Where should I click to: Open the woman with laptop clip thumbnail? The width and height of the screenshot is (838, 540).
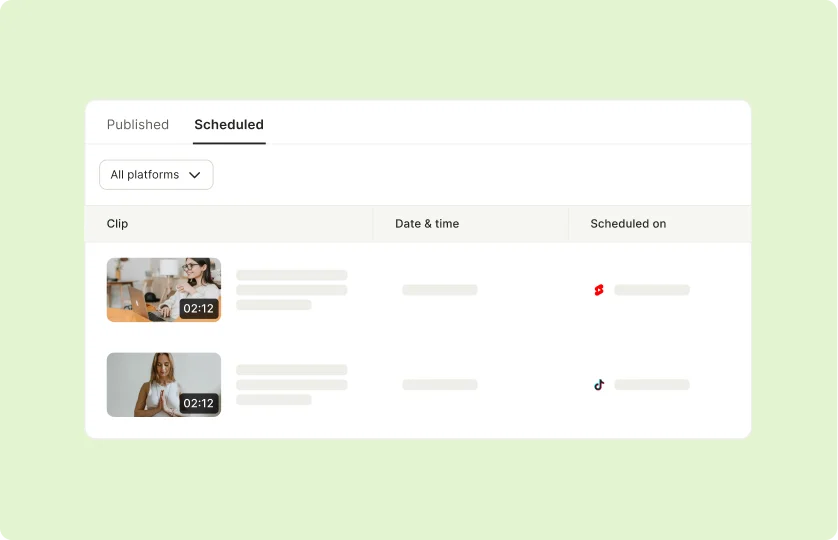click(164, 290)
